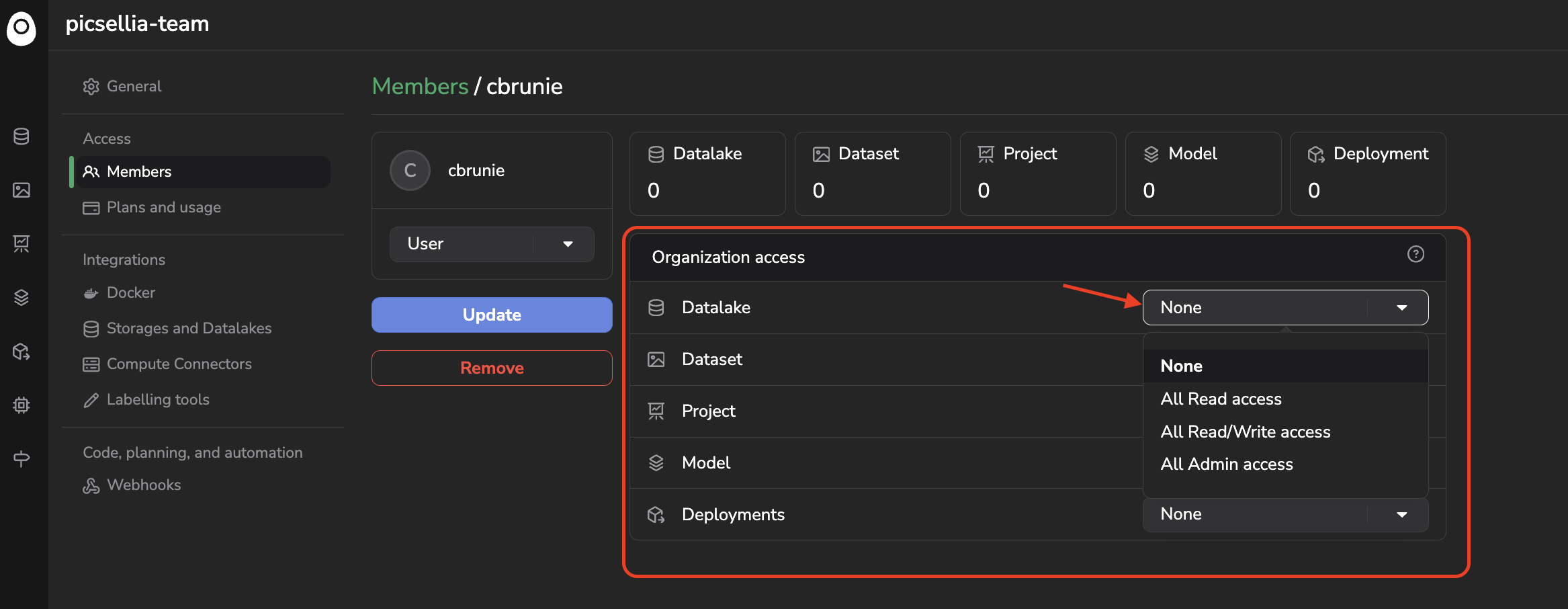Viewport: 1568px width, 609px height.
Task: Click cbrunie avatar circle
Action: coord(410,170)
